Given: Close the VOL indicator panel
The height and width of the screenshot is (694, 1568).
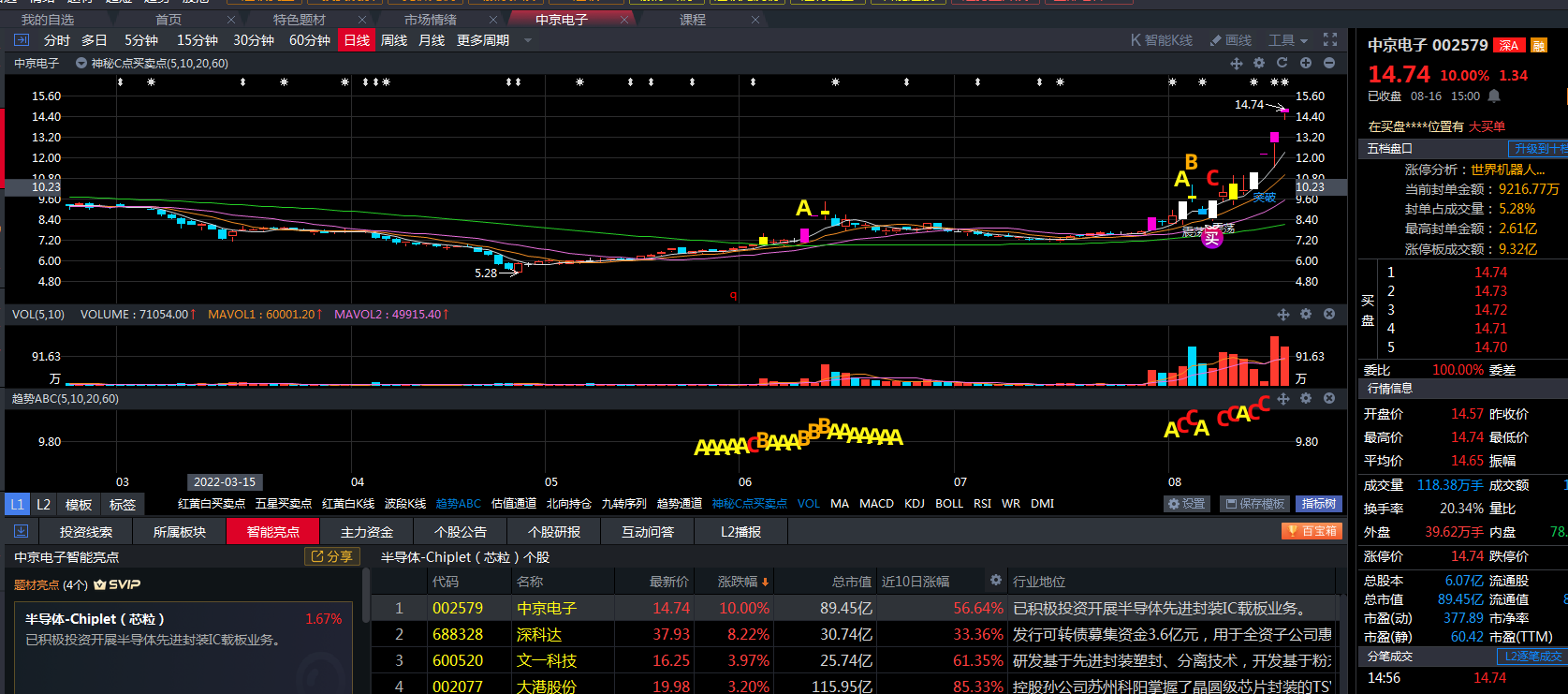Looking at the screenshot, I should (1329, 315).
